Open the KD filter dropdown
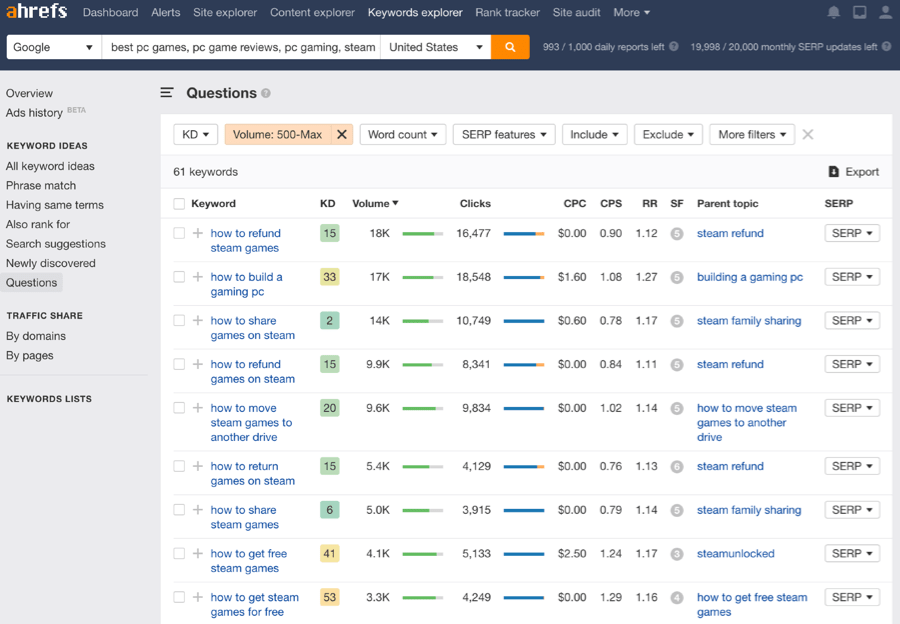This screenshot has height=624, width=900. pyautogui.click(x=195, y=134)
